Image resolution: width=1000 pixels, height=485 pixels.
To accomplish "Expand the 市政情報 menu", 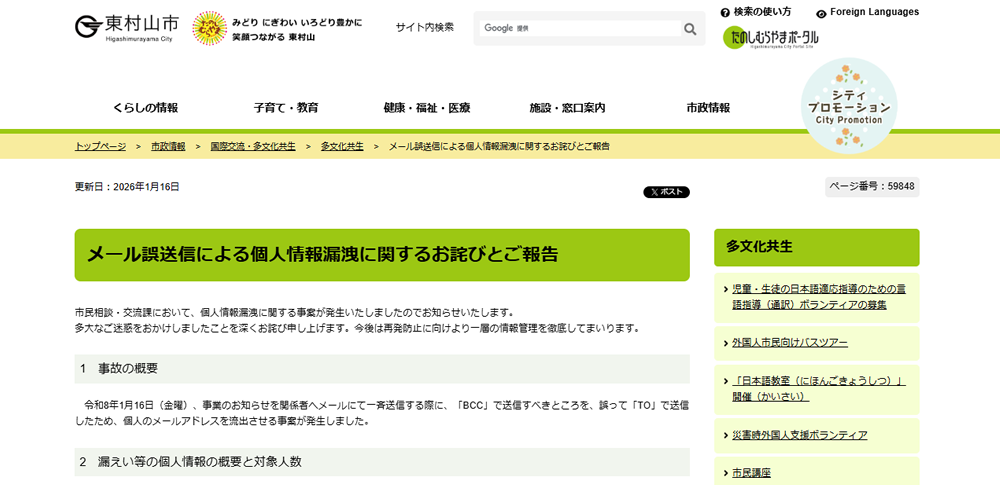I will click(x=708, y=108).
